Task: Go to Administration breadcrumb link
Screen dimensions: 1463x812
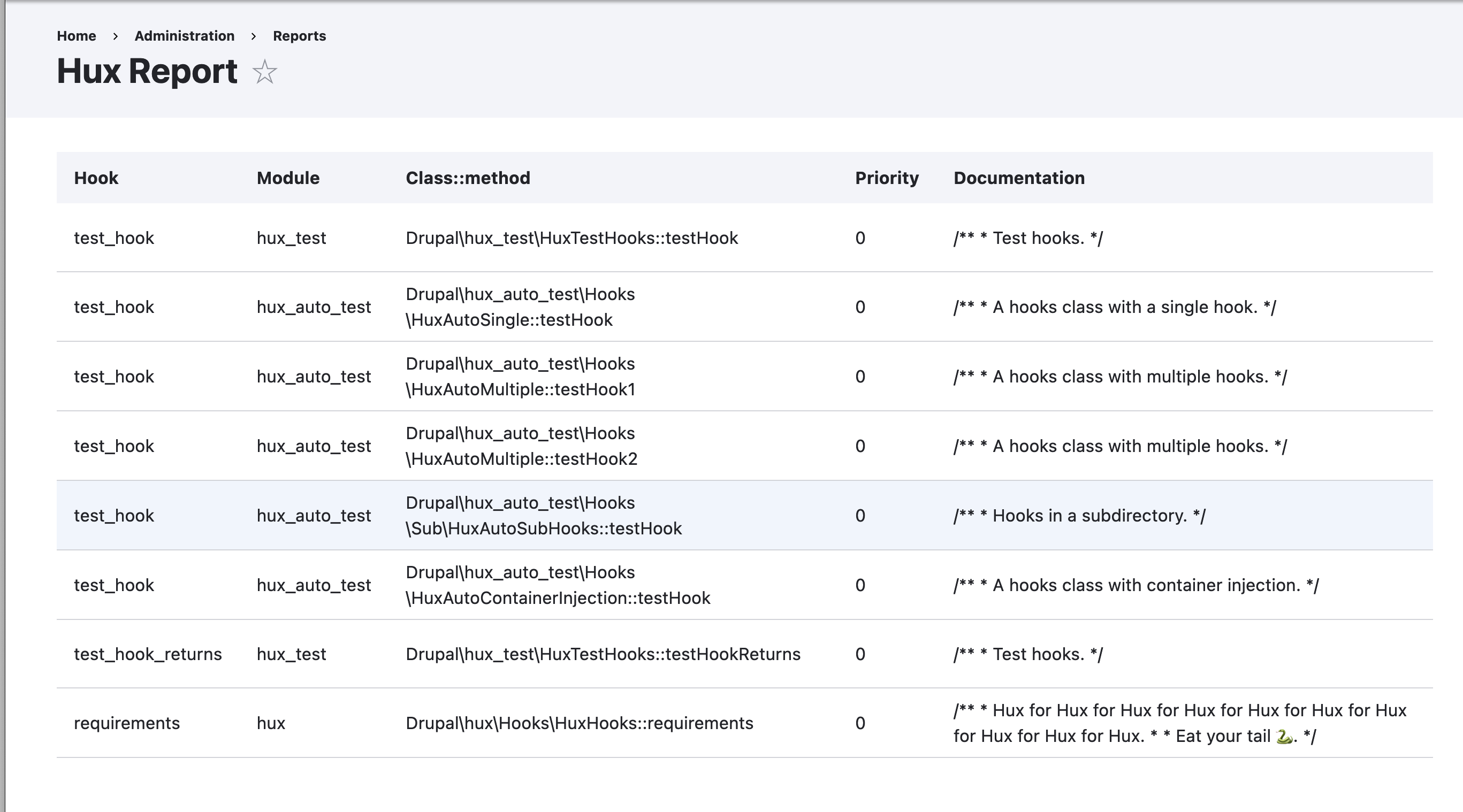Action: coord(184,36)
